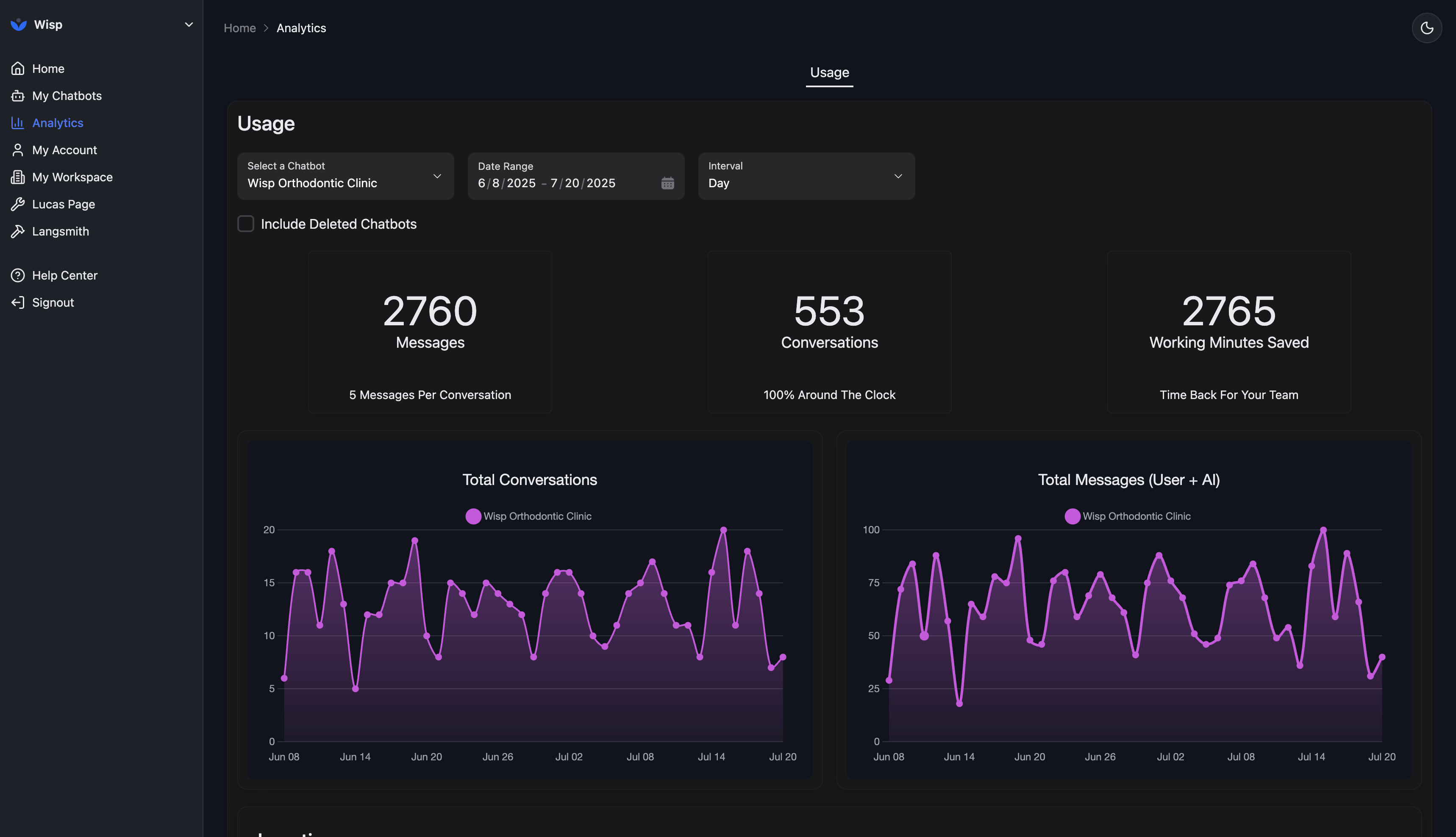Image resolution: width=1456 pixels, height=837 pixels.
Task: Toggle dark mode with the moon button
Action: (1427, 28)
